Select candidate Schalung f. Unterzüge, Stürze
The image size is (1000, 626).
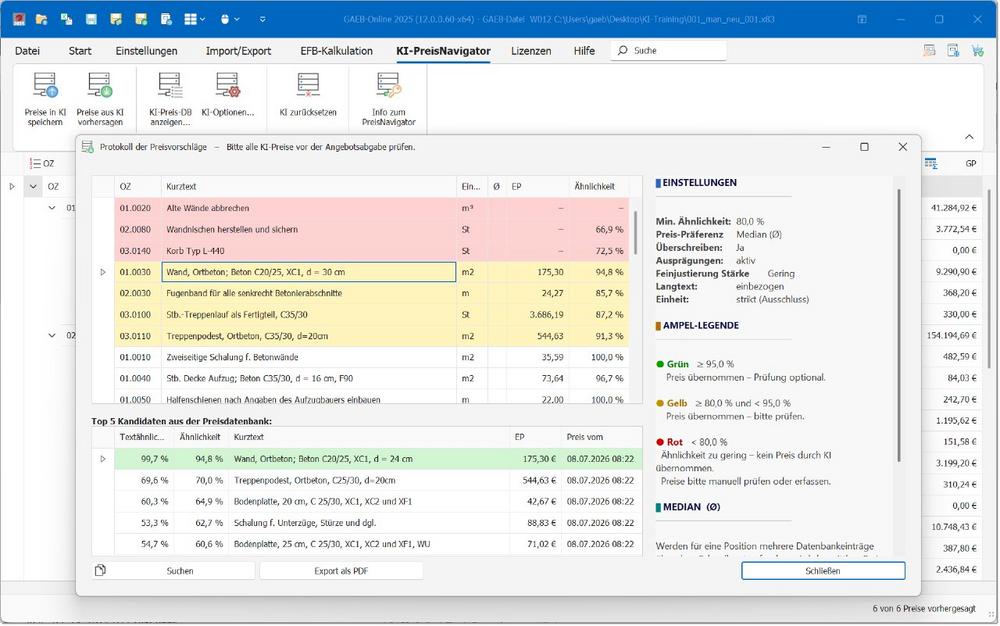[x=378, y=523]
